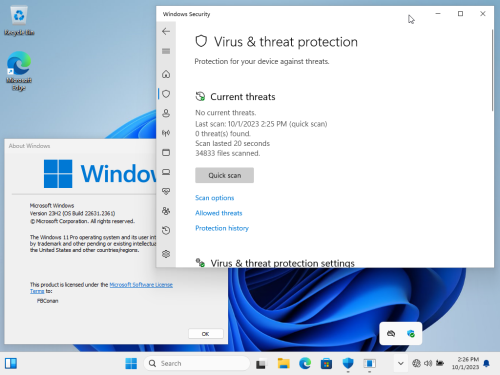This screenshot has height=375, width=500.
Task: Open Settings gear in Windows Security sidebar
Action: pos(166,254)
